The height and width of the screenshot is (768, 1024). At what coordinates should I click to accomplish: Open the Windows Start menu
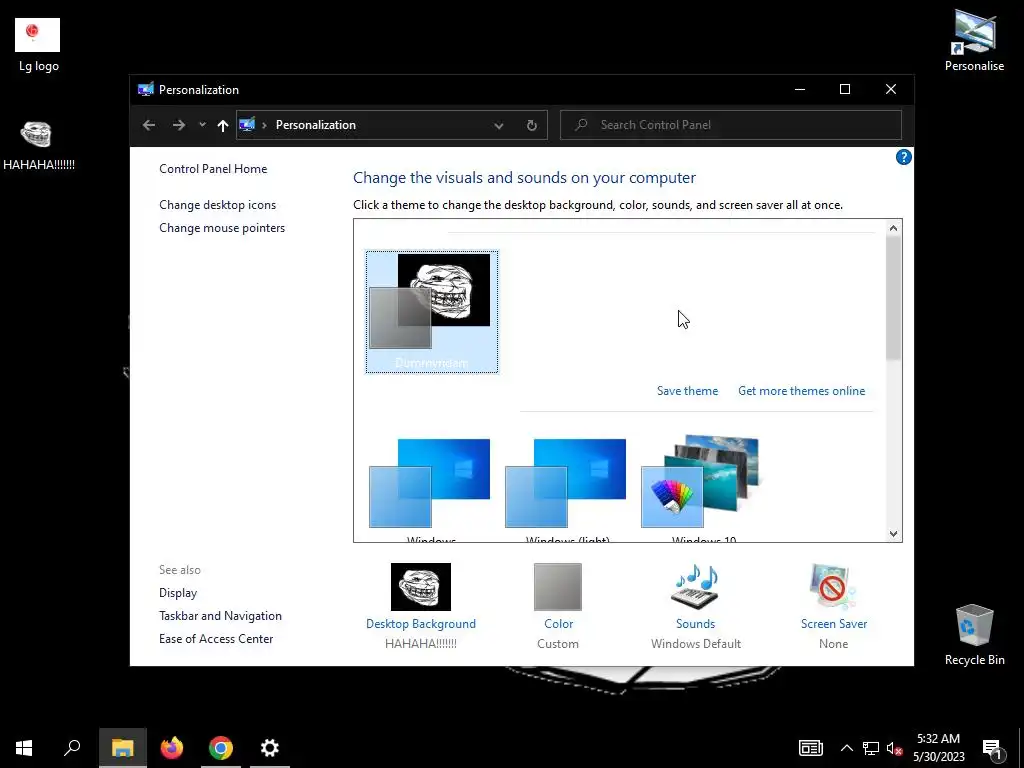(x=24, y=748)
